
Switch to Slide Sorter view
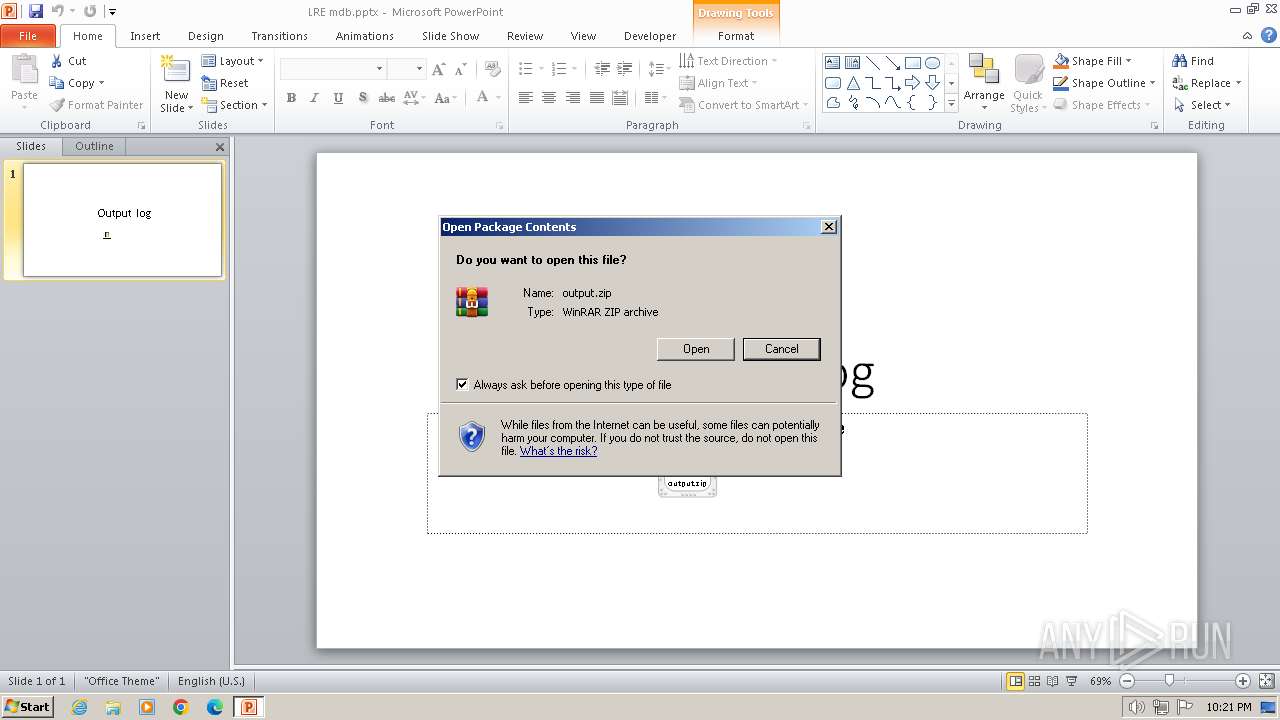tap(1034, 681)
